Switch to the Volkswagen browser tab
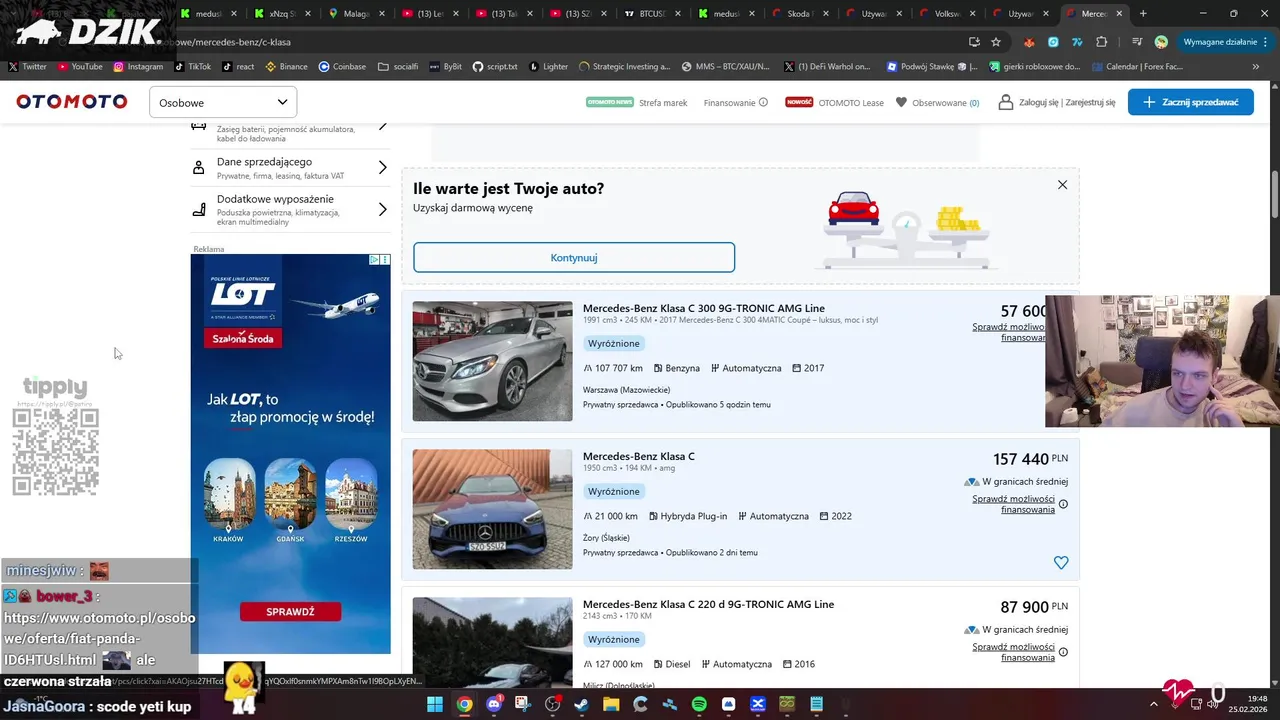The image size is (1280, 720). click(x=947, y=14)
